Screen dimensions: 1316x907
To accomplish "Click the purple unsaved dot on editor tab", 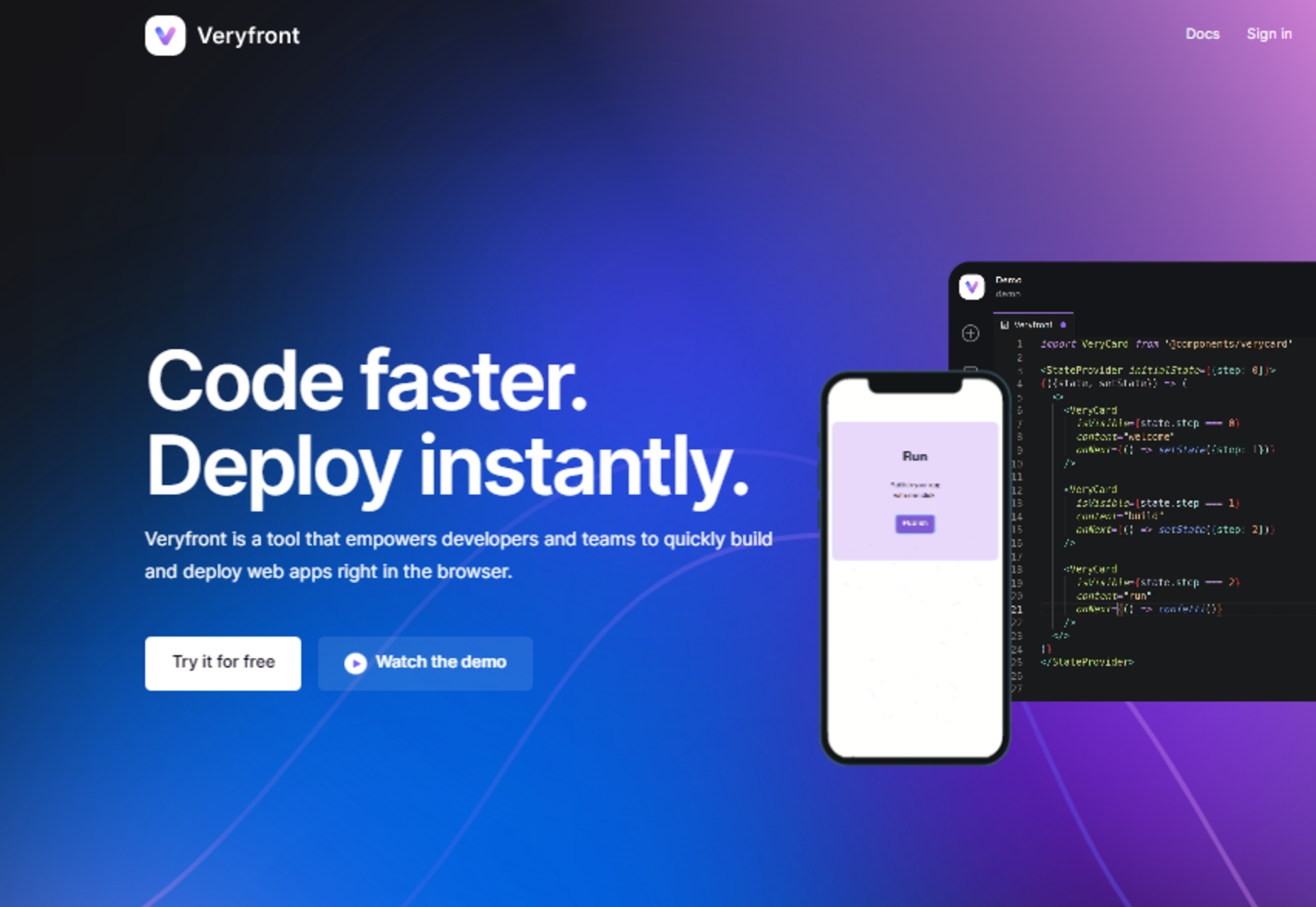I will point(1063,325).
